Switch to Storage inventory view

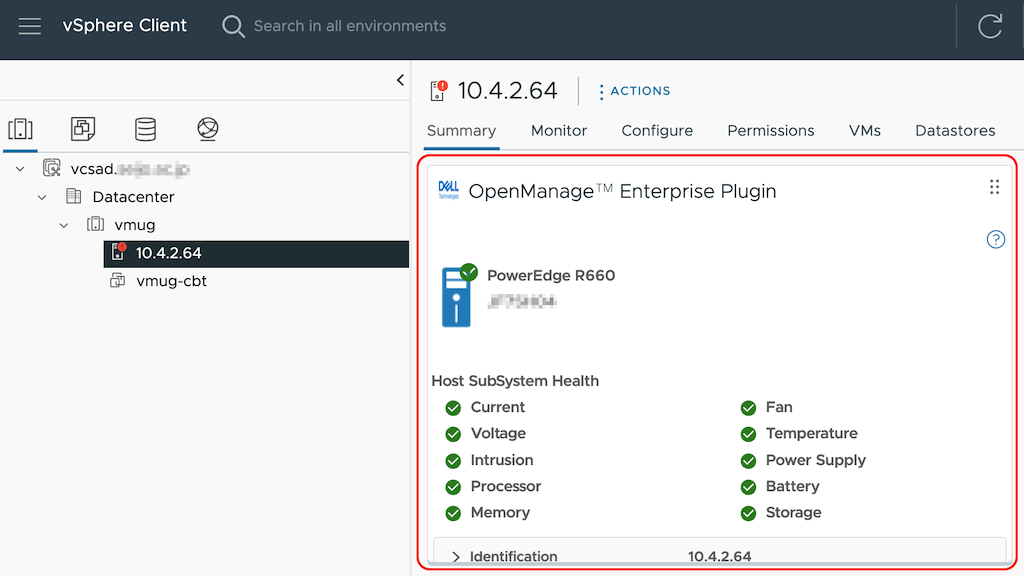coord(145,129)
